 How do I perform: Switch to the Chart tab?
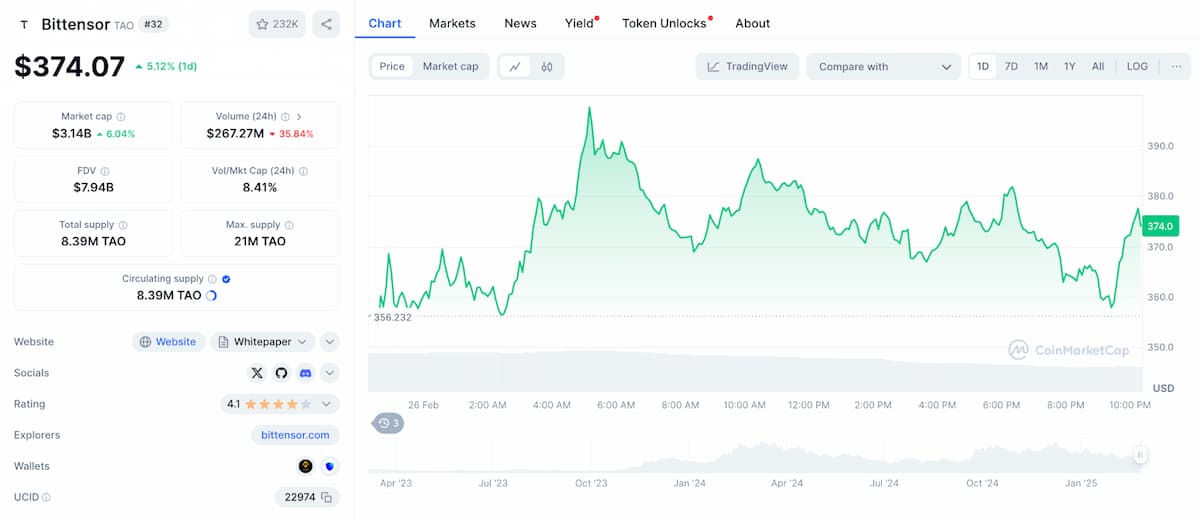coord(385,23)
